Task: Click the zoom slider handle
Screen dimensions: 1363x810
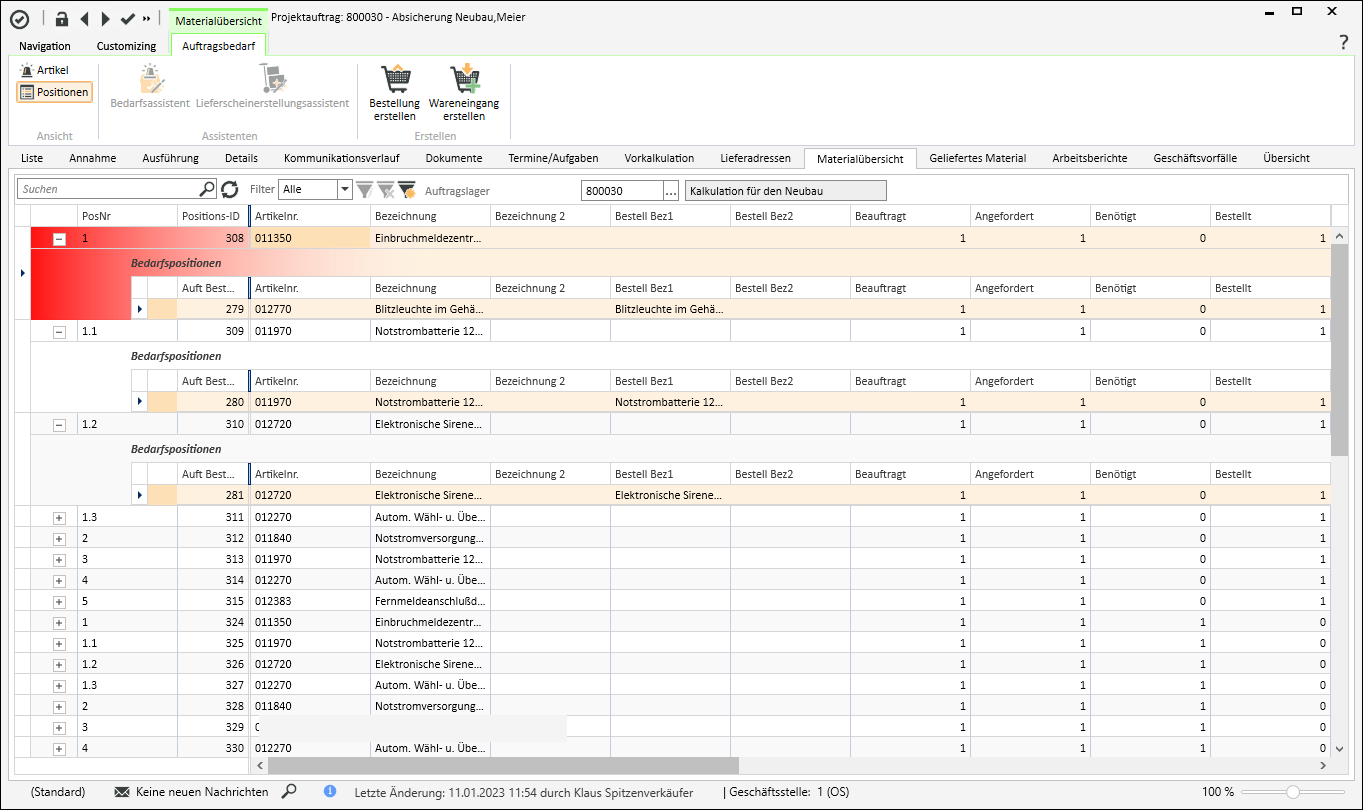Action: 1293,791
